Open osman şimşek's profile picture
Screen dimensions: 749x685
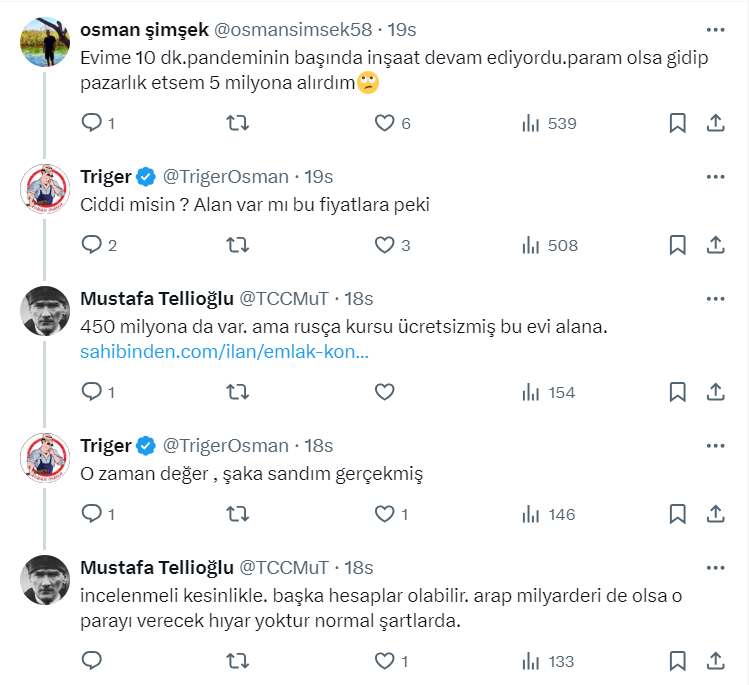tap(45, 42)
